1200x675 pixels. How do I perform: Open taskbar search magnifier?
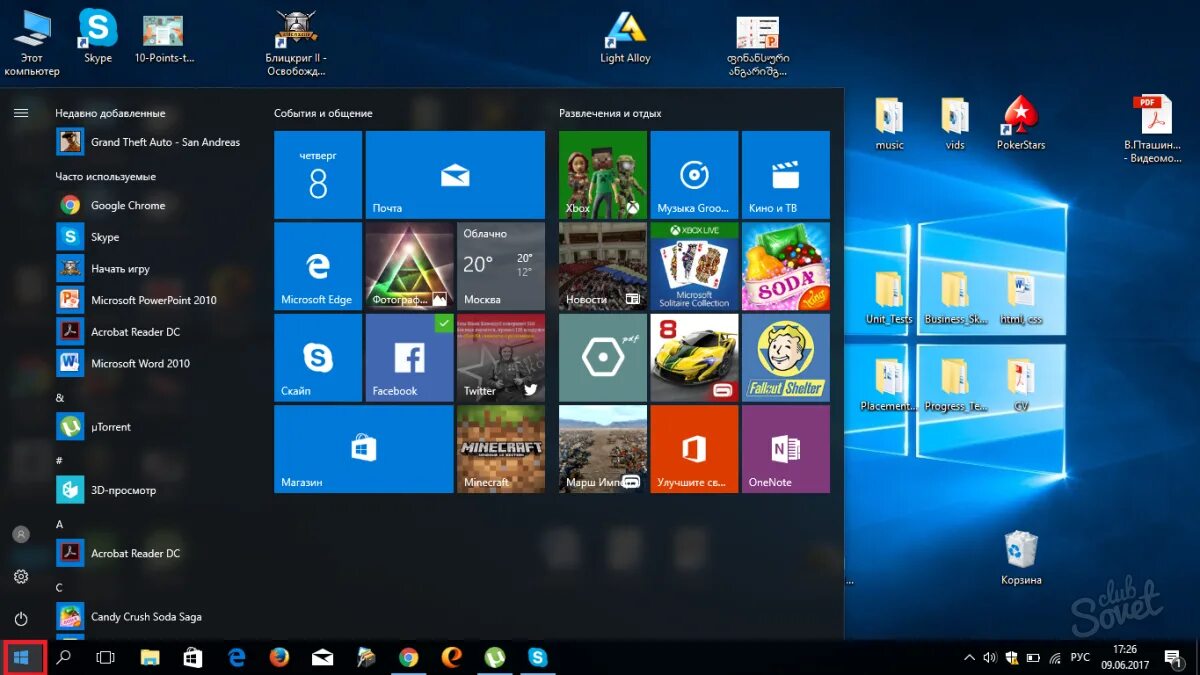pyautogui.click(x=64, y=657)
